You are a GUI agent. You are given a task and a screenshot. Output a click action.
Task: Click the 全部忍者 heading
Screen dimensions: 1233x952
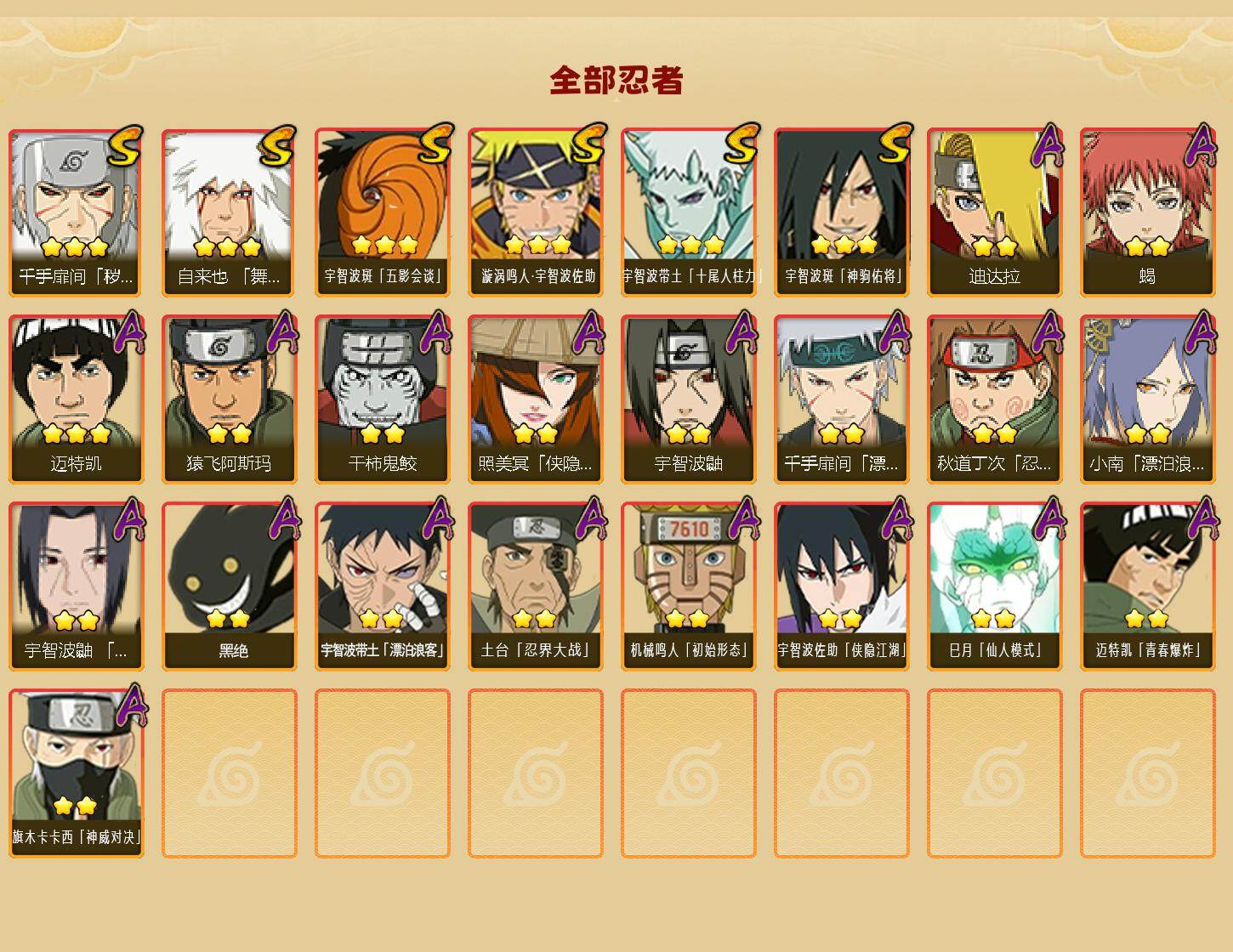click(616, 80)
